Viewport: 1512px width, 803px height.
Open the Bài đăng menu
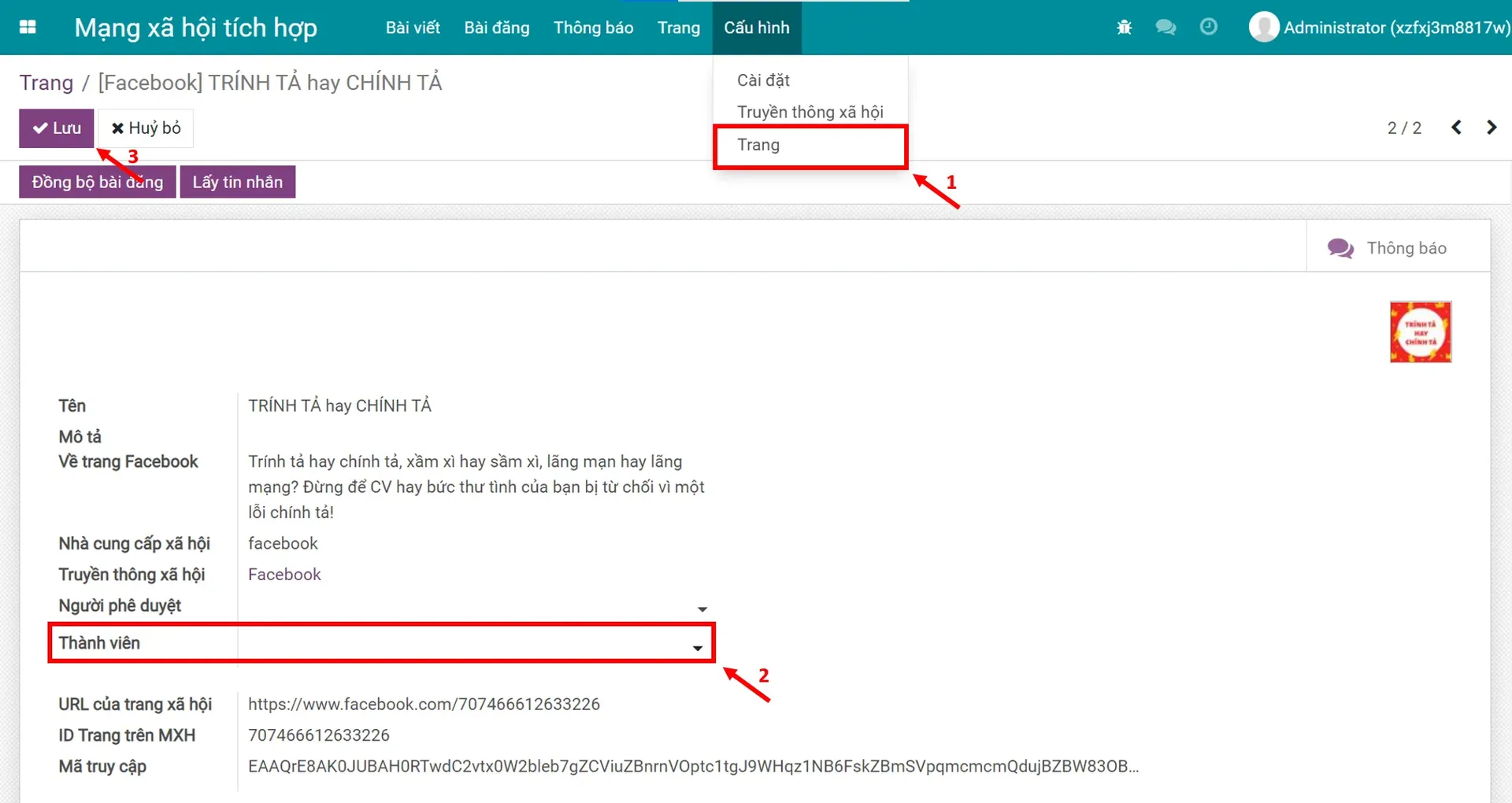tap(497, 28)
